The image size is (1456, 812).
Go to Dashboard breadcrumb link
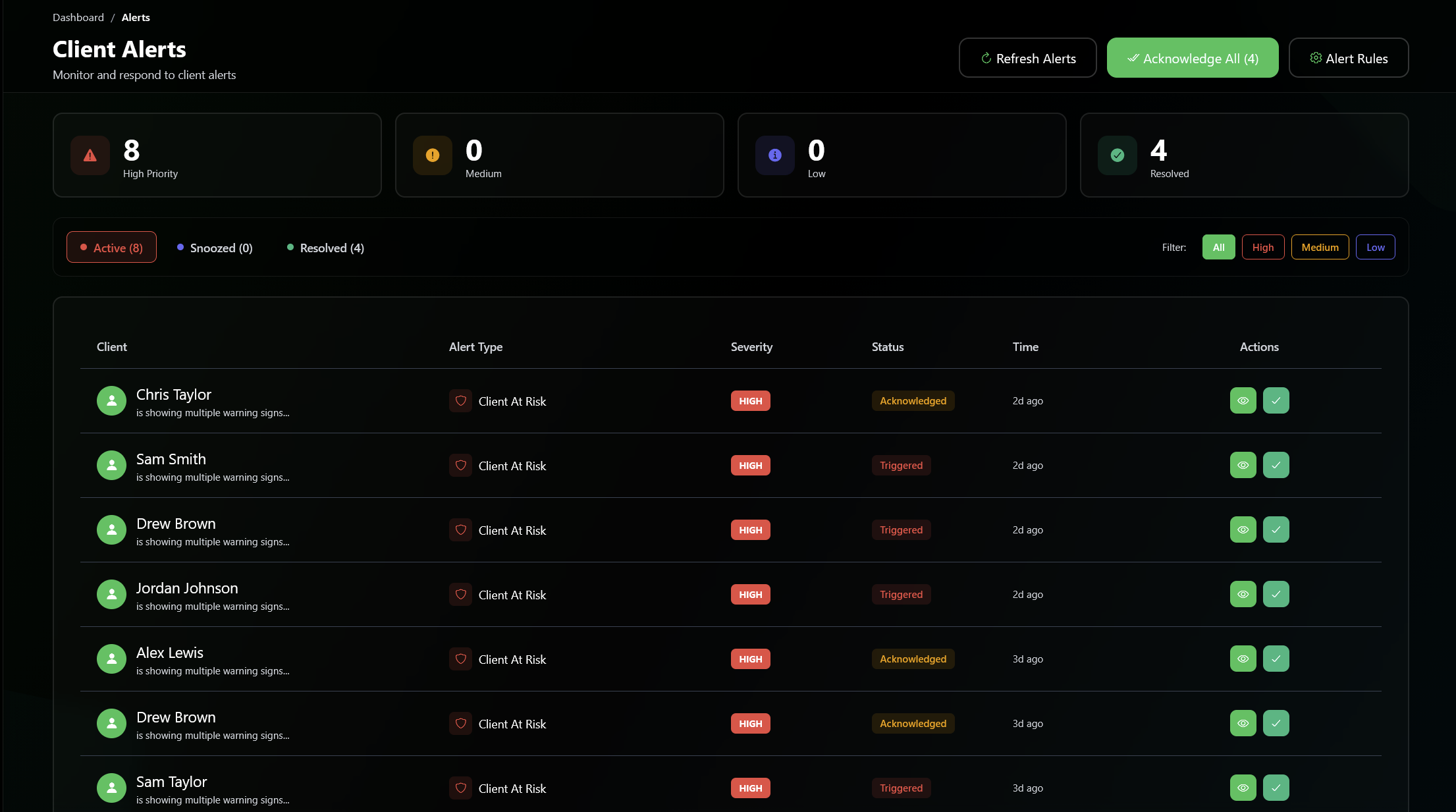point(78,17)
